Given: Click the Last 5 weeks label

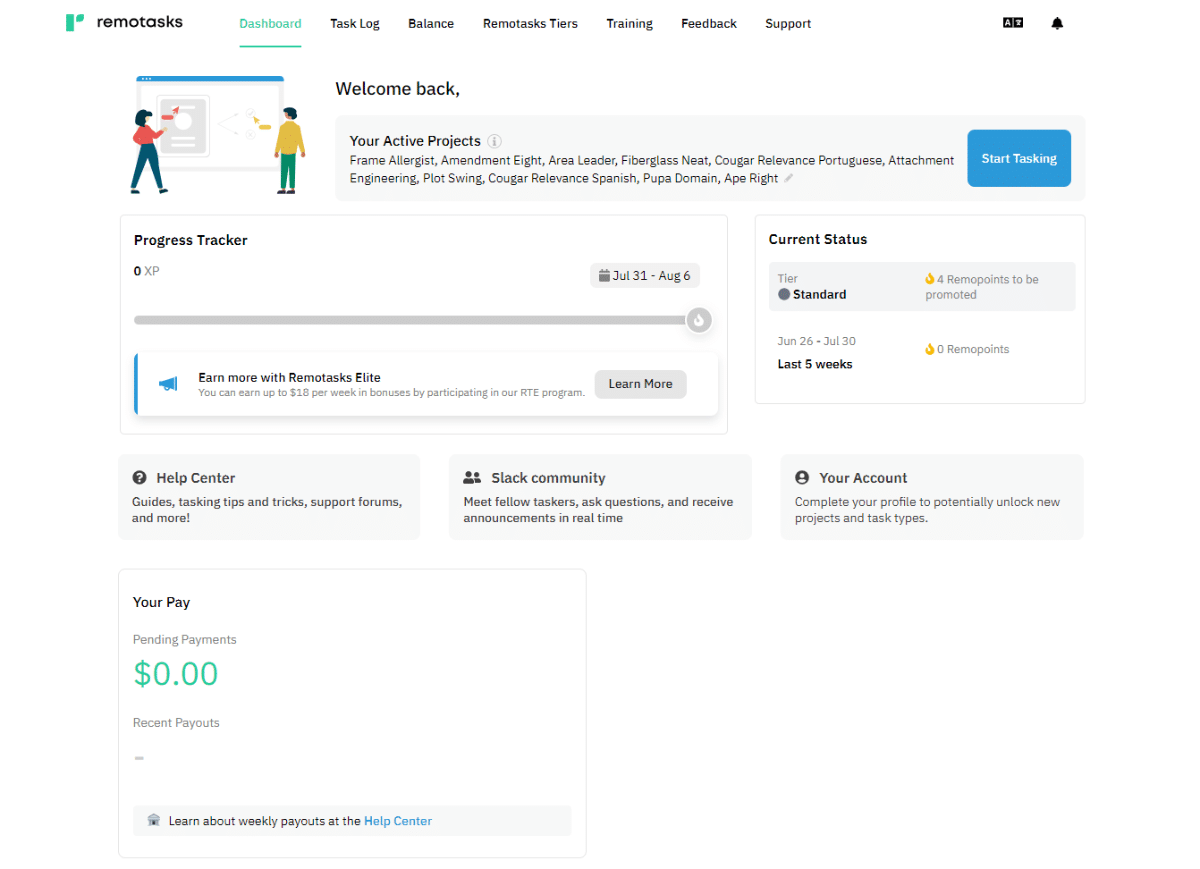Looking at the screenshot, I should [x=815, y=364].
